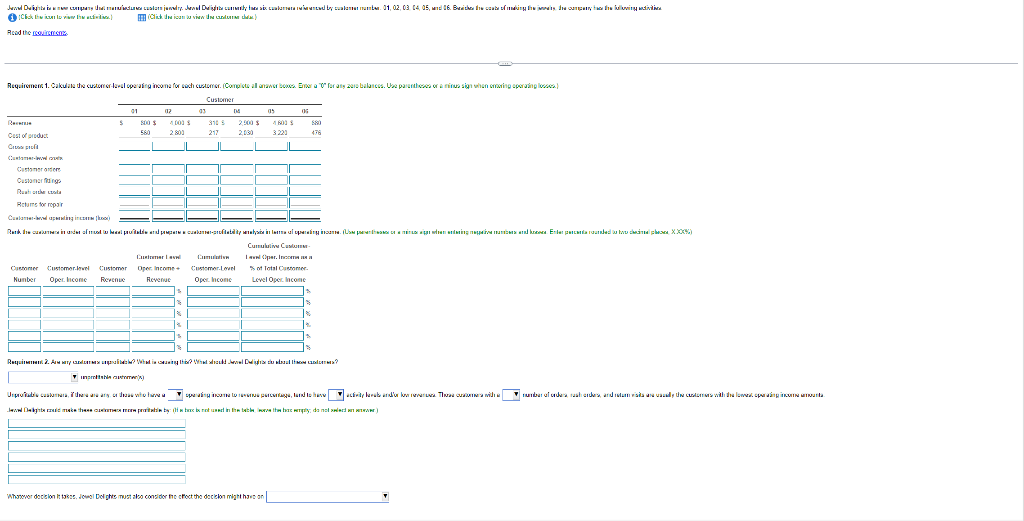Click Gross profit box for customer 06
The image size is (1024, 521).
[x=305, y=146]
